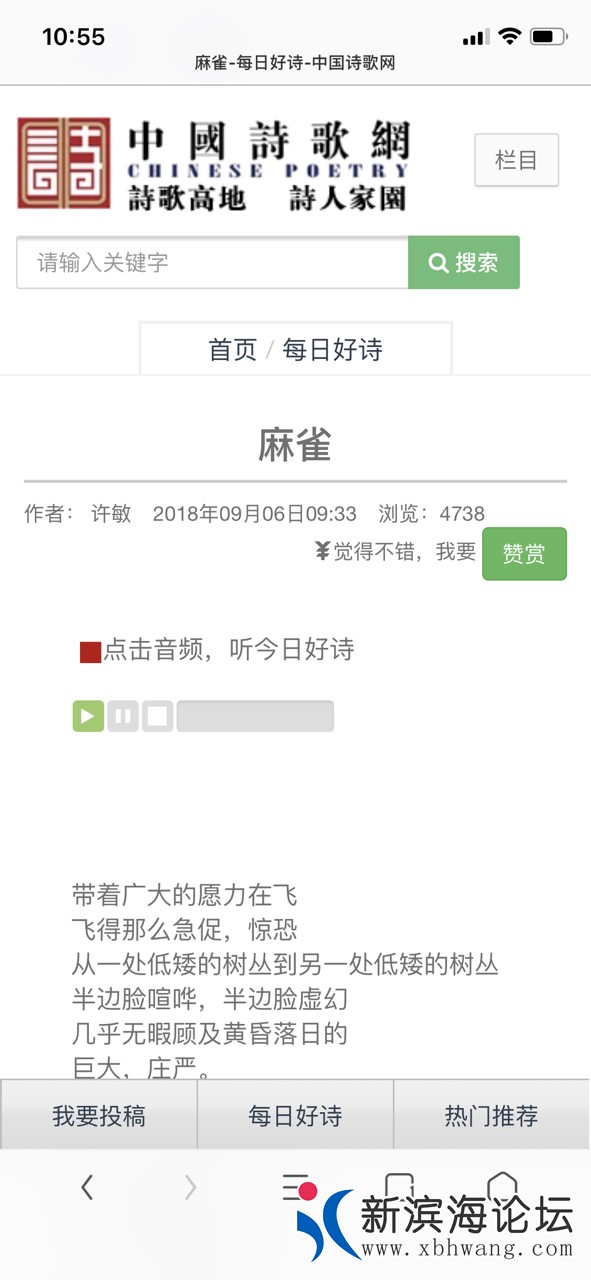Select the 我要投稿 bottom tab
This screenshot has width=591, height=1280.
[x=99, y=1116]
